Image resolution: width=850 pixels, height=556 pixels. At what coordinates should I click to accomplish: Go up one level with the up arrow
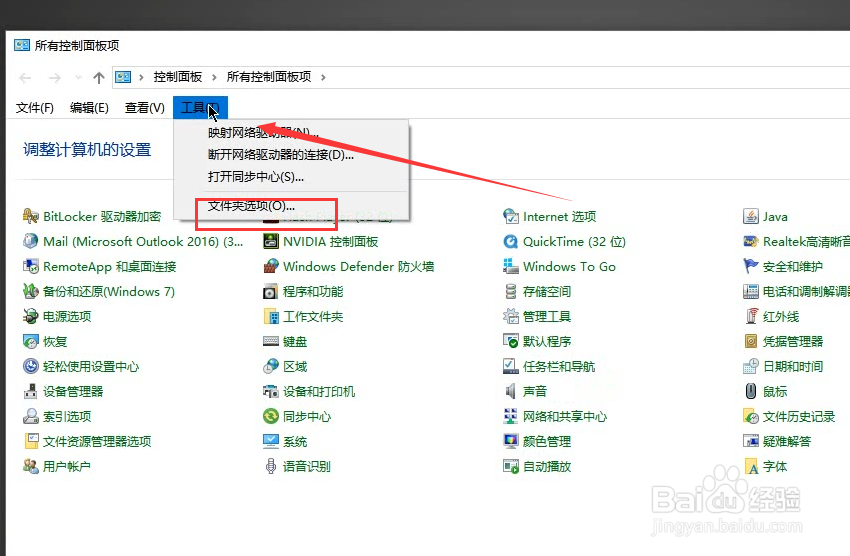pyautogui.click(x=99, y=78)
